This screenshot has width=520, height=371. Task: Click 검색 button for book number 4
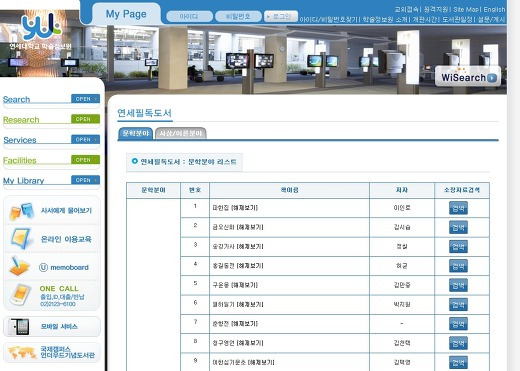458,266
